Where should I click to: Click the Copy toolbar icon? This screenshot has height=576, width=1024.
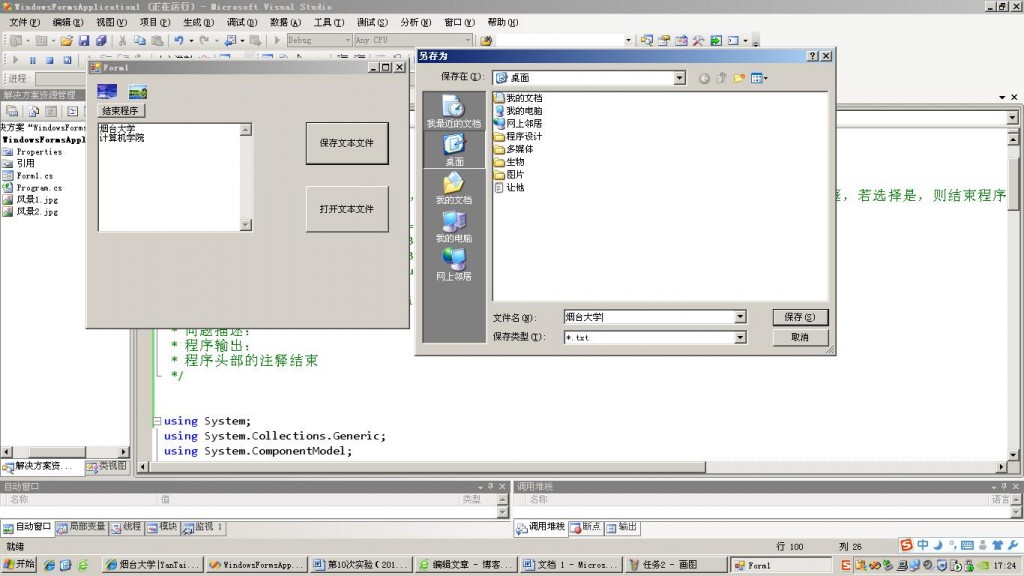[140, 40]
